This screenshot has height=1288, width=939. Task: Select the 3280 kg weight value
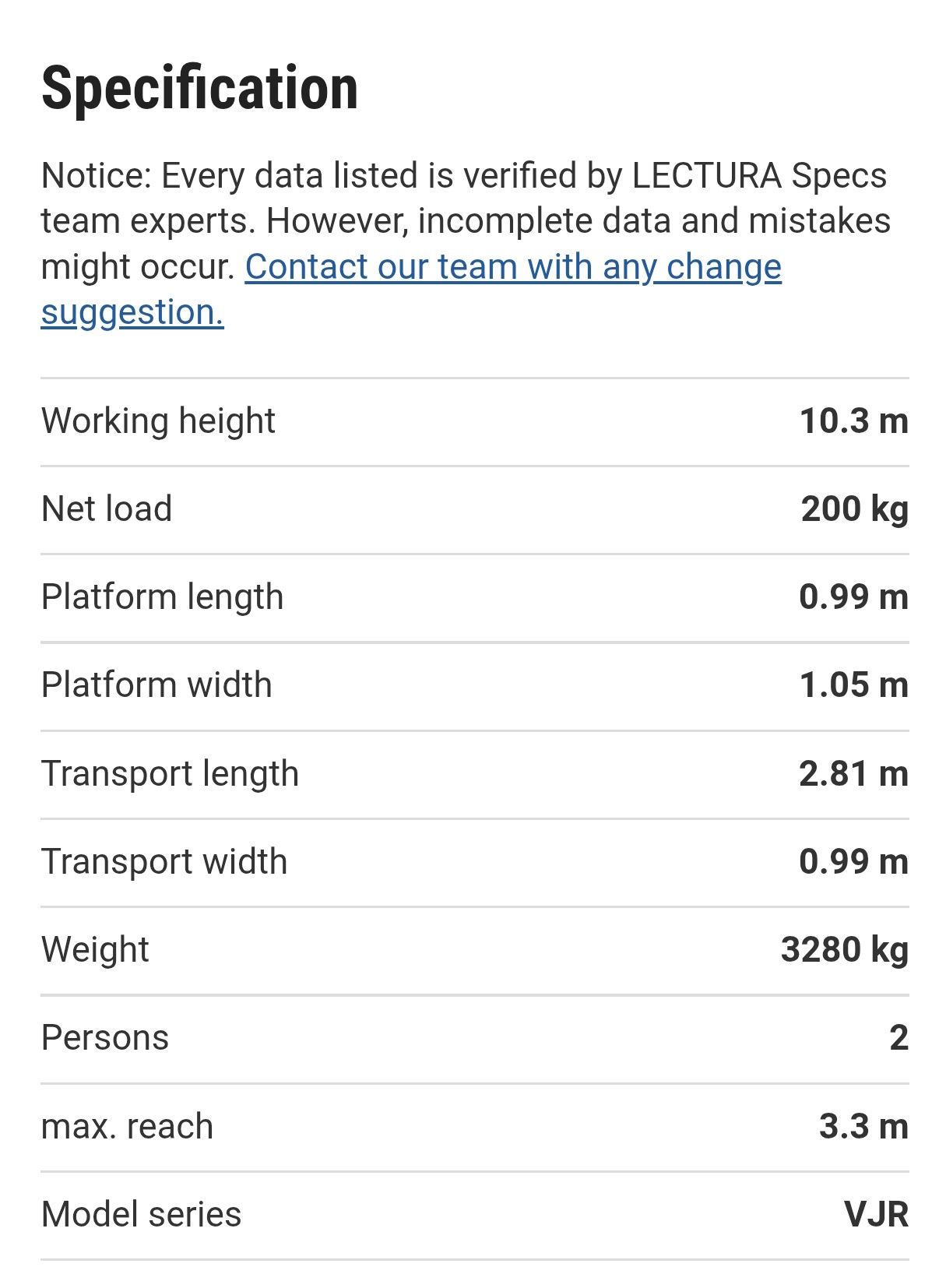tap(845, 950)
